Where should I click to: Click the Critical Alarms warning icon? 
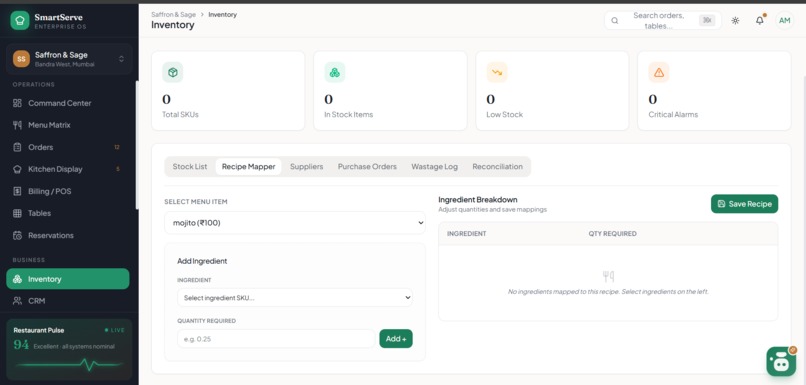[x=659, y=72]
